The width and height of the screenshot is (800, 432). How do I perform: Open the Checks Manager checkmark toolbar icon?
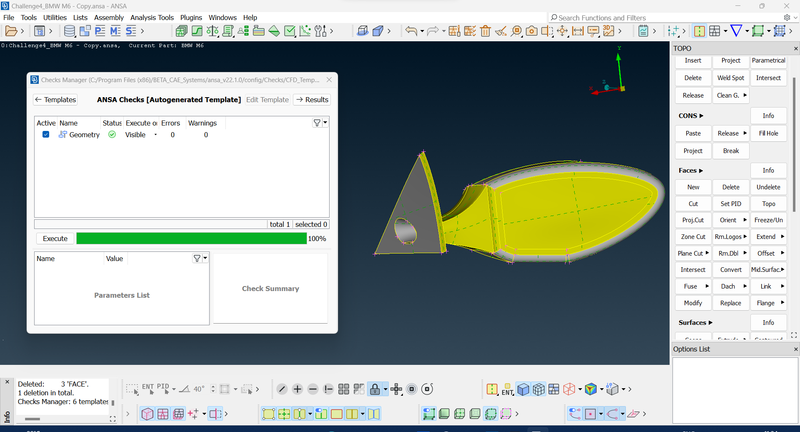290,31
